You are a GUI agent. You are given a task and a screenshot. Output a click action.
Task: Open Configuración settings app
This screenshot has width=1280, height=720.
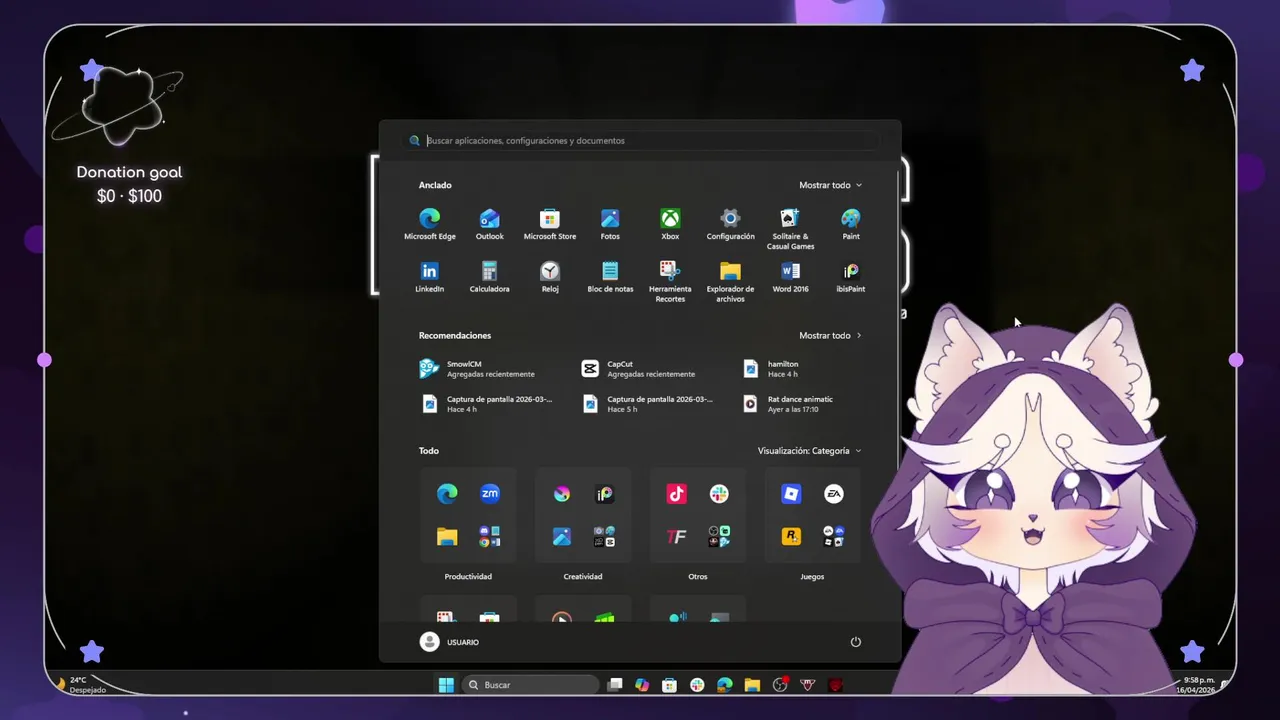coord(730,224)
